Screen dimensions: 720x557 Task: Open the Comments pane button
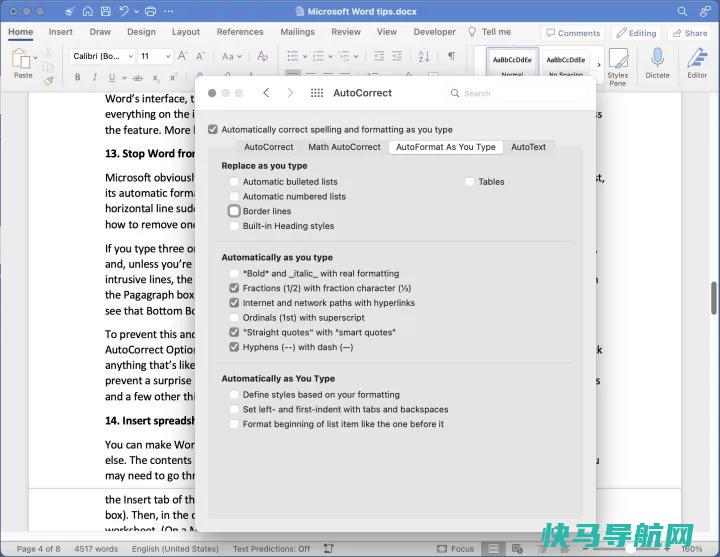pyautogui.click(x=574, y=33)
